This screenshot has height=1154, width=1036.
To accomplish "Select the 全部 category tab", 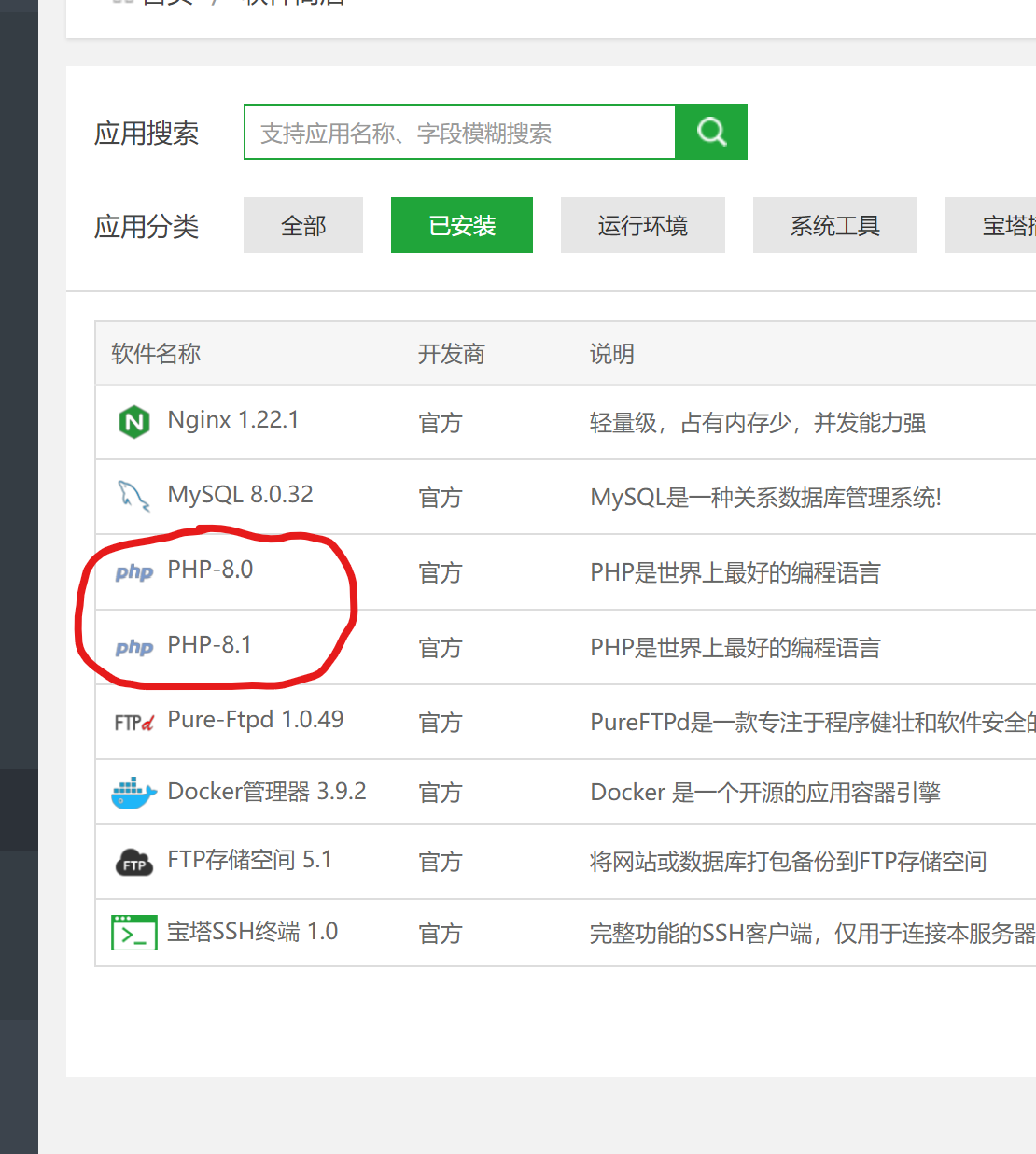I will pos(303,225).
